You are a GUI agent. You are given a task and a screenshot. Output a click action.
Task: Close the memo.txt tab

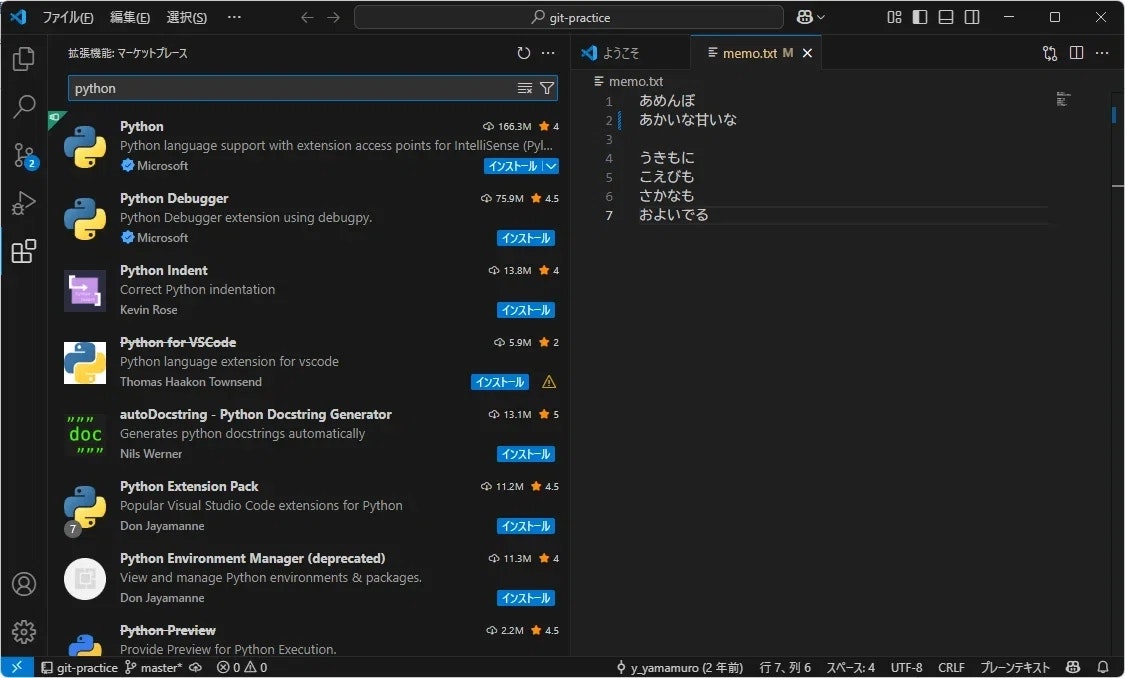pos(807,53)
